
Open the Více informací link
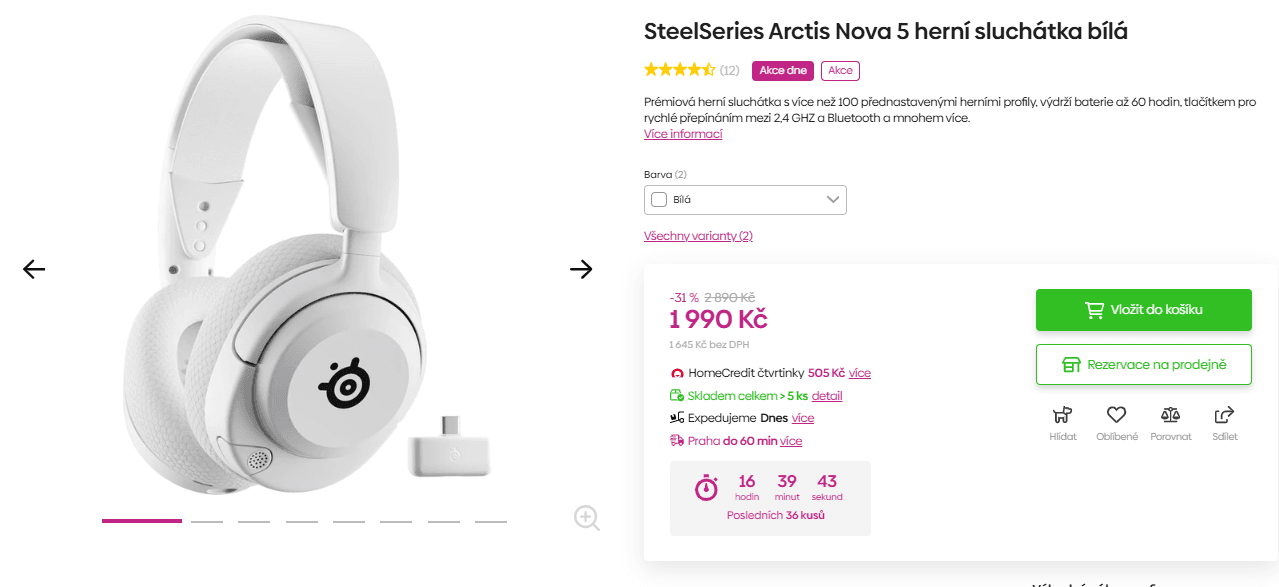point(682,133)
